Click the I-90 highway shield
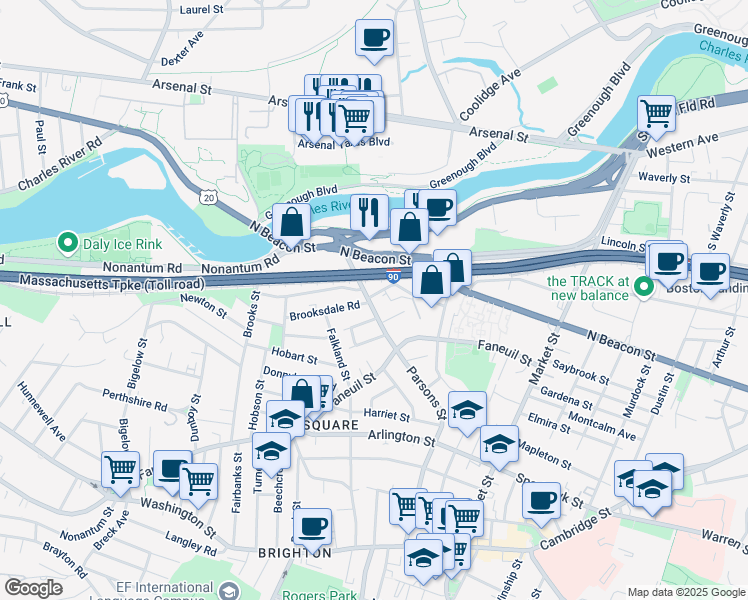The image size is (748, 600). [x=393, y=276]
